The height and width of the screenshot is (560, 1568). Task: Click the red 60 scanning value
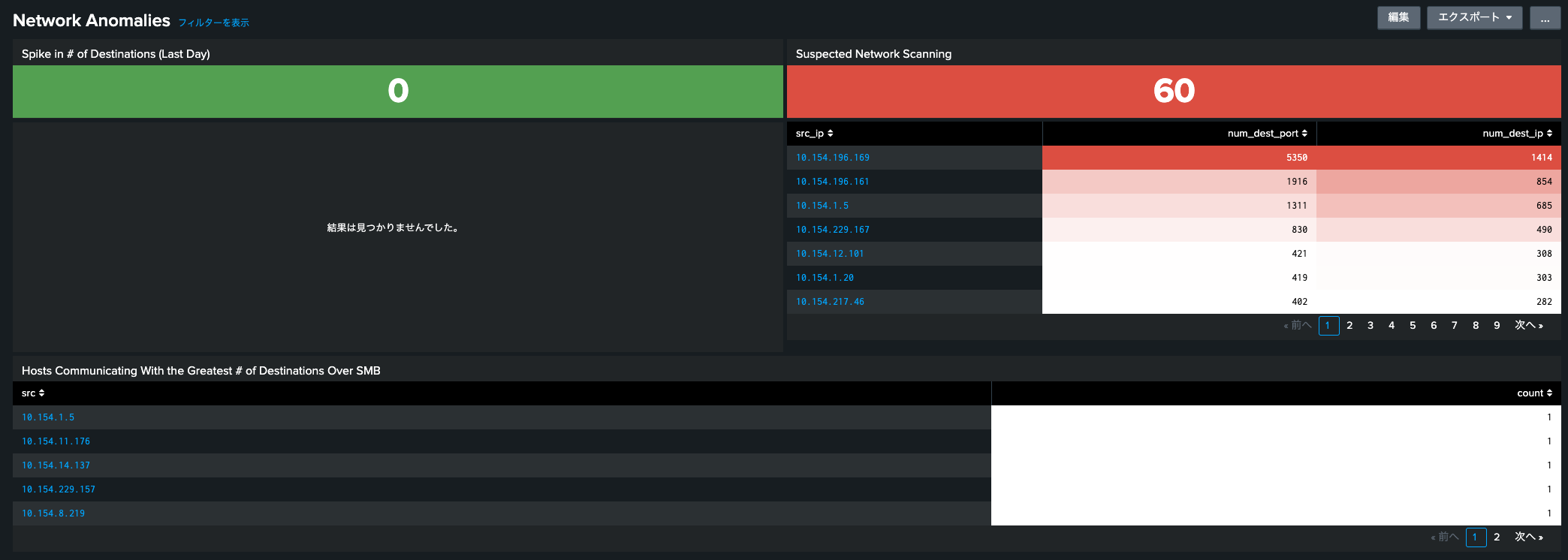click(1174, 91)
